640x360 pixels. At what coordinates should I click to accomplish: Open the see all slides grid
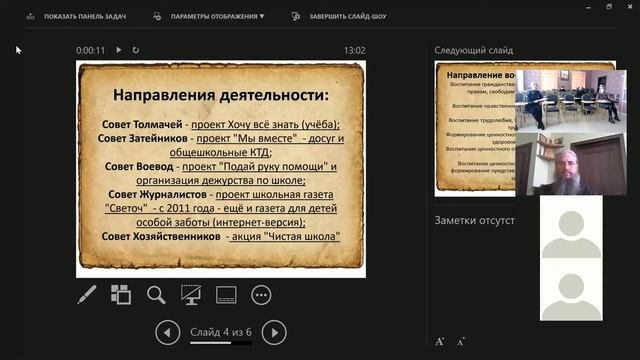[x=121, y=295]
